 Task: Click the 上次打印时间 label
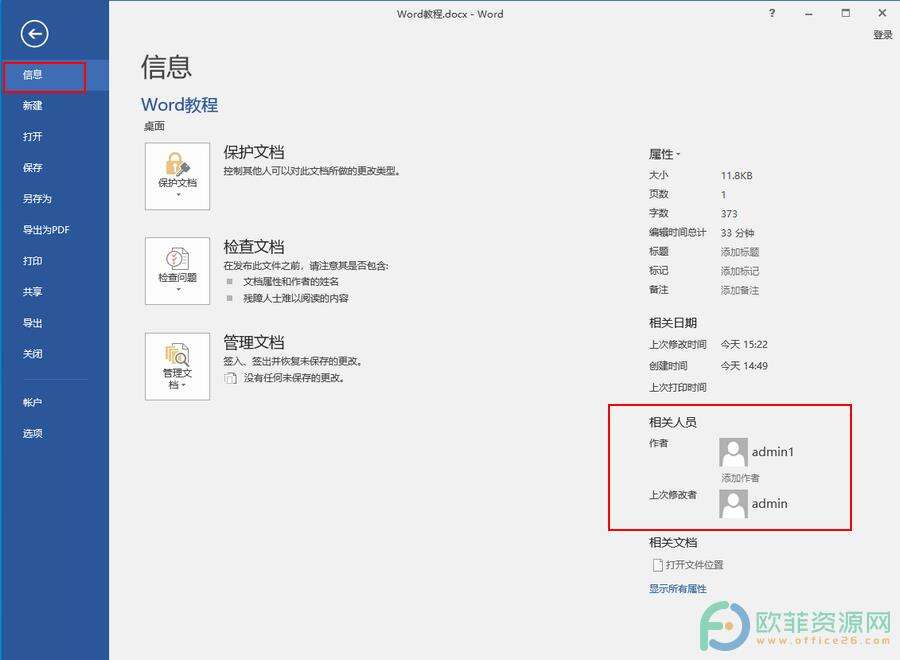[678, 387]
